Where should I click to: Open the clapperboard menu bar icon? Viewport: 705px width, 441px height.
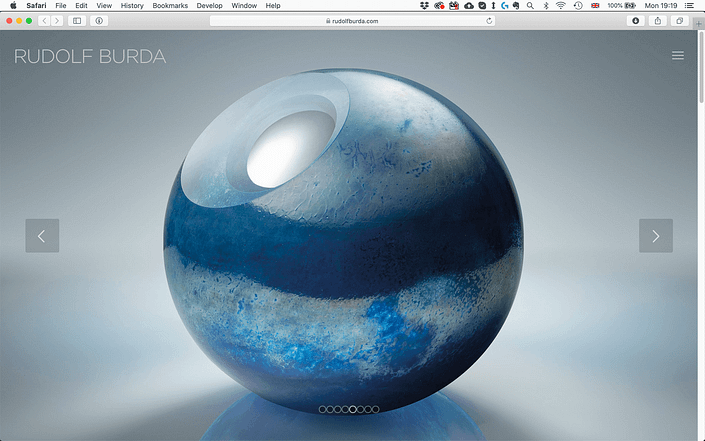pyautogui.click(x=454, y=5)
